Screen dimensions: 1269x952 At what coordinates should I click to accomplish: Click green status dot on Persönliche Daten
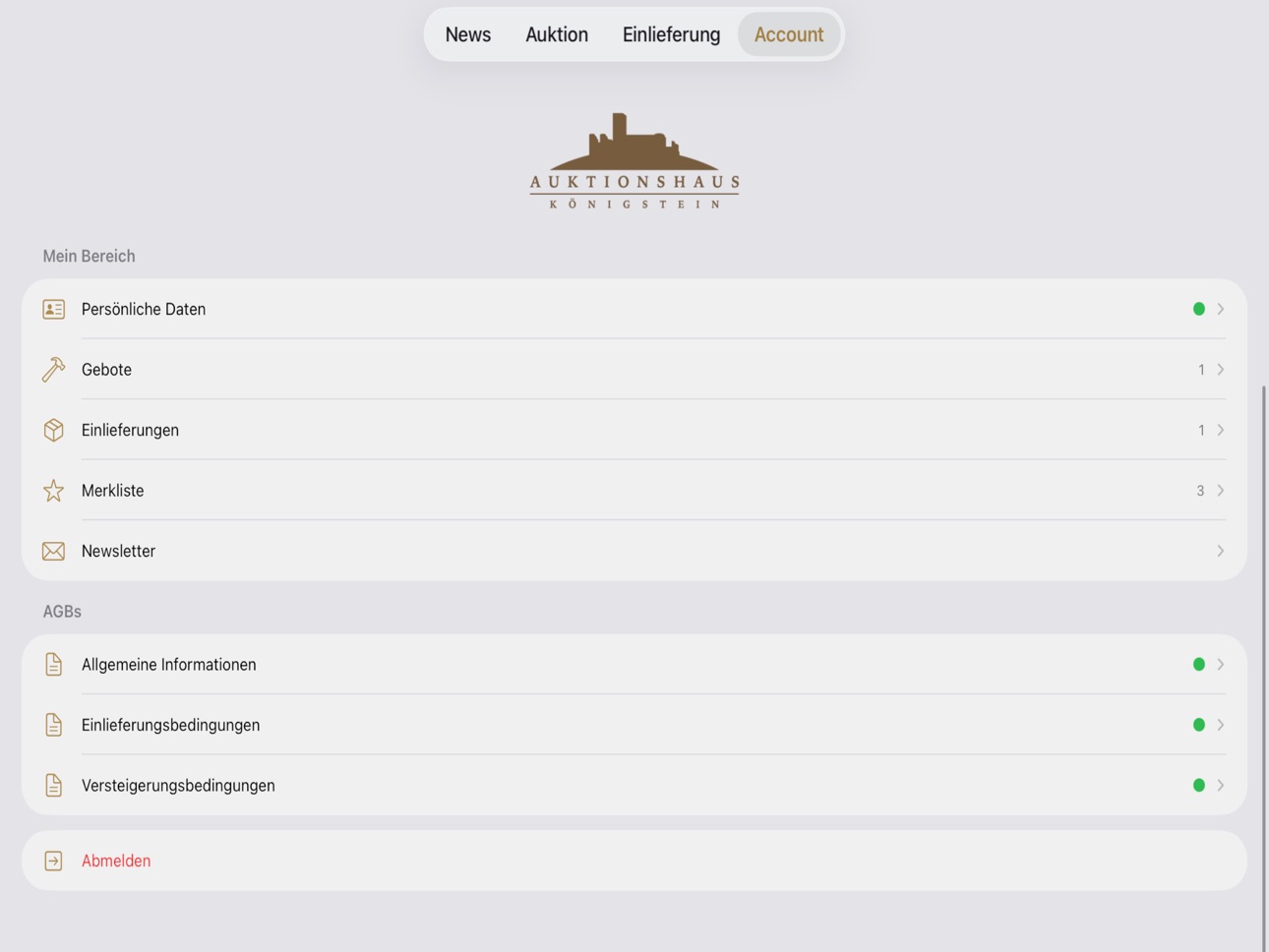[x=1198, y=309]
